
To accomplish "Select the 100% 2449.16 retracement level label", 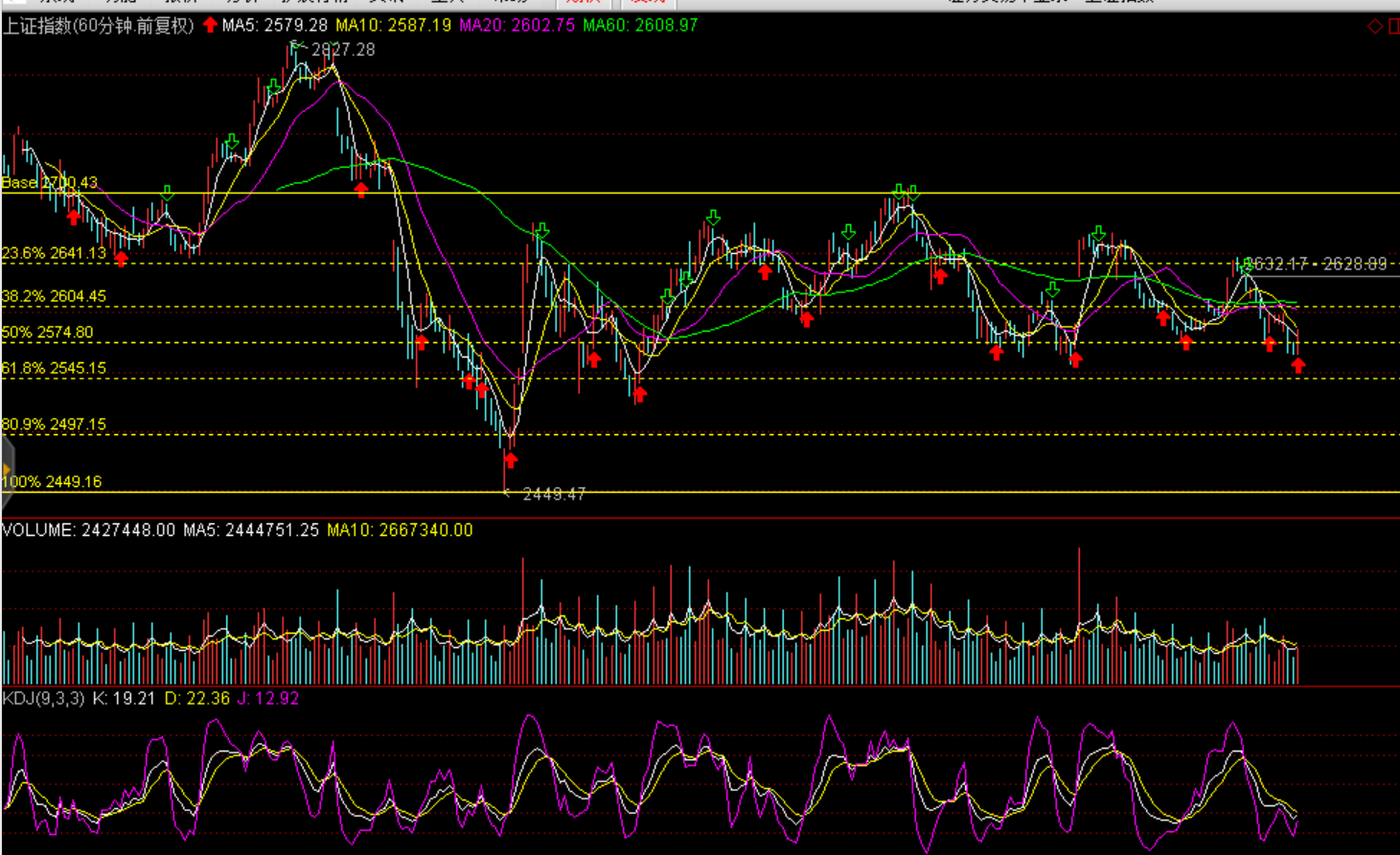I will click(52, 481).
